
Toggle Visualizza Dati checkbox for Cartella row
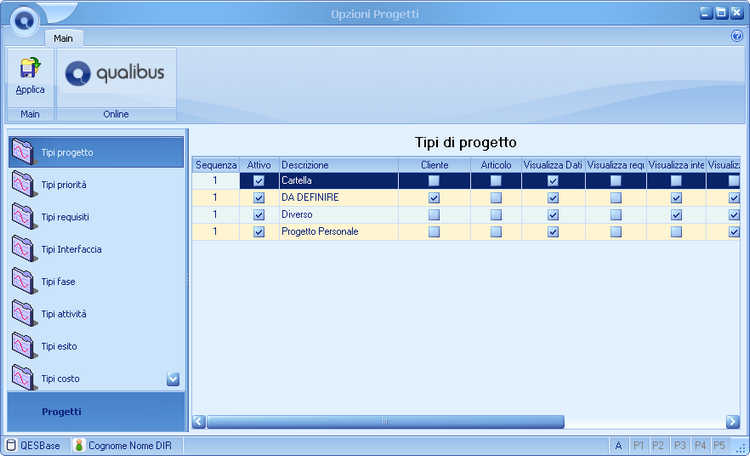click(553, 181)
